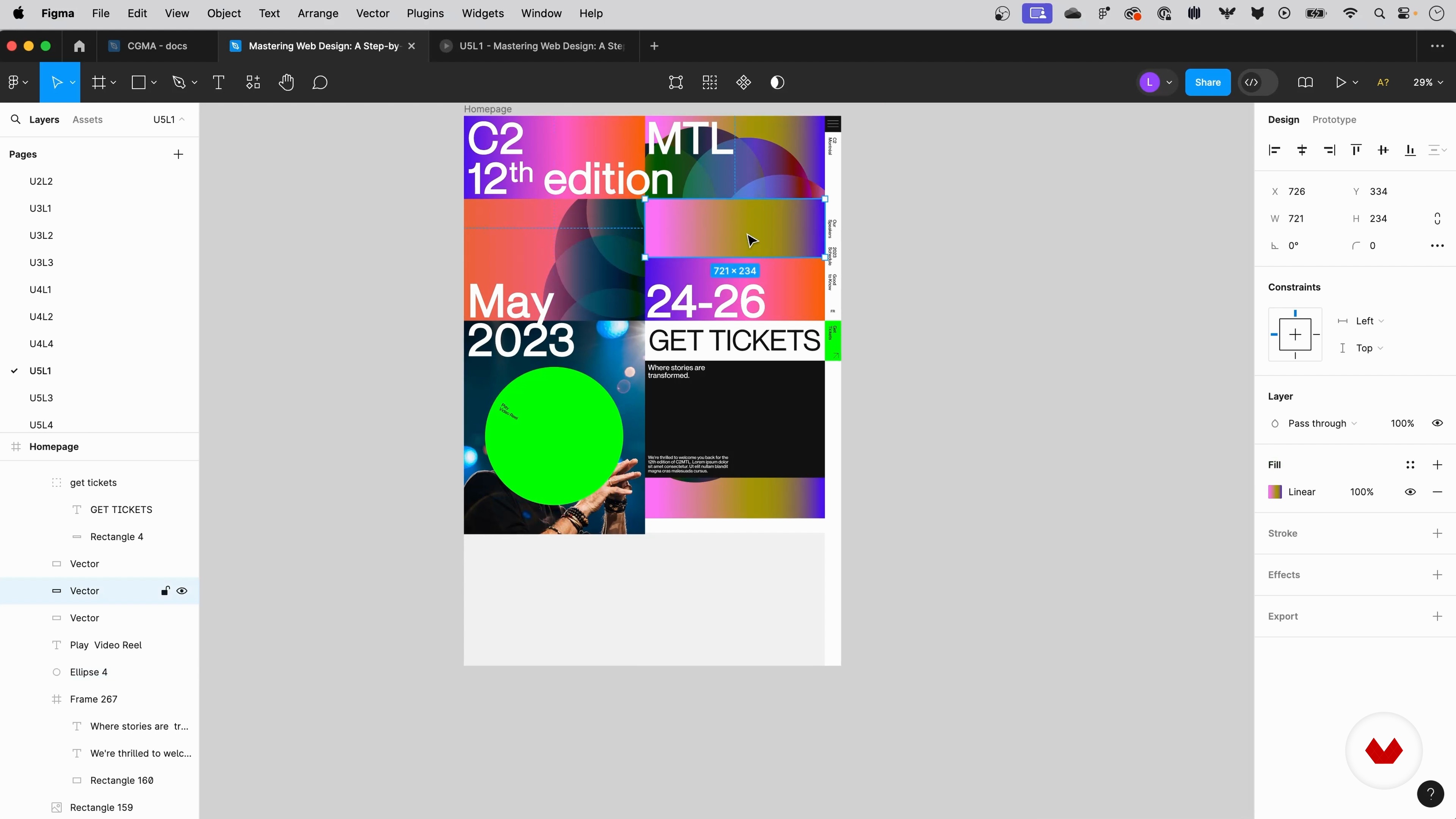This screenshot has width=1456, height=819.
Task: Open Present options dropdown arrow
Action: pyautogui.click(x=1356, y=83)
